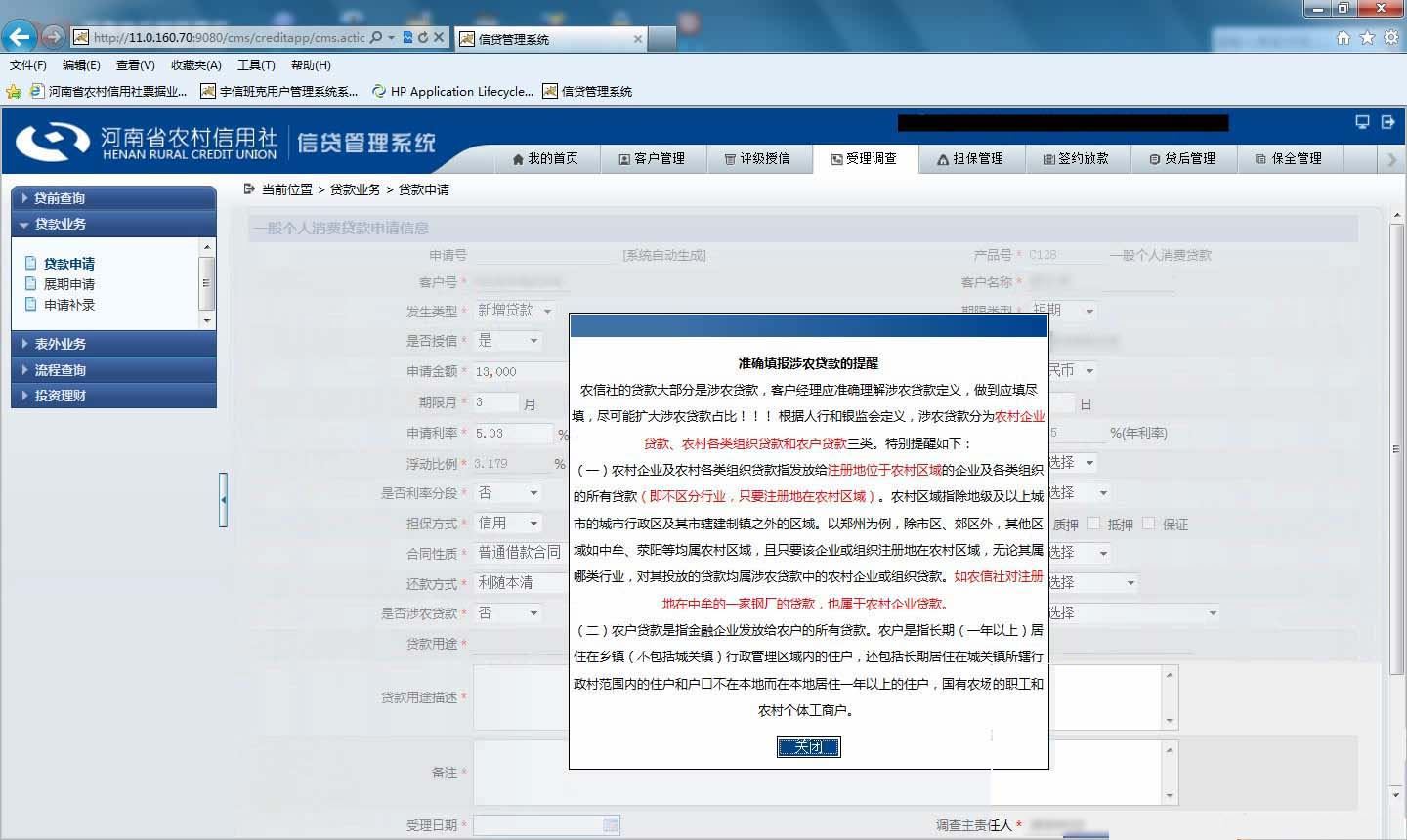
Task: Open a new blank browser tab
Action: click(x=661, y=39)
